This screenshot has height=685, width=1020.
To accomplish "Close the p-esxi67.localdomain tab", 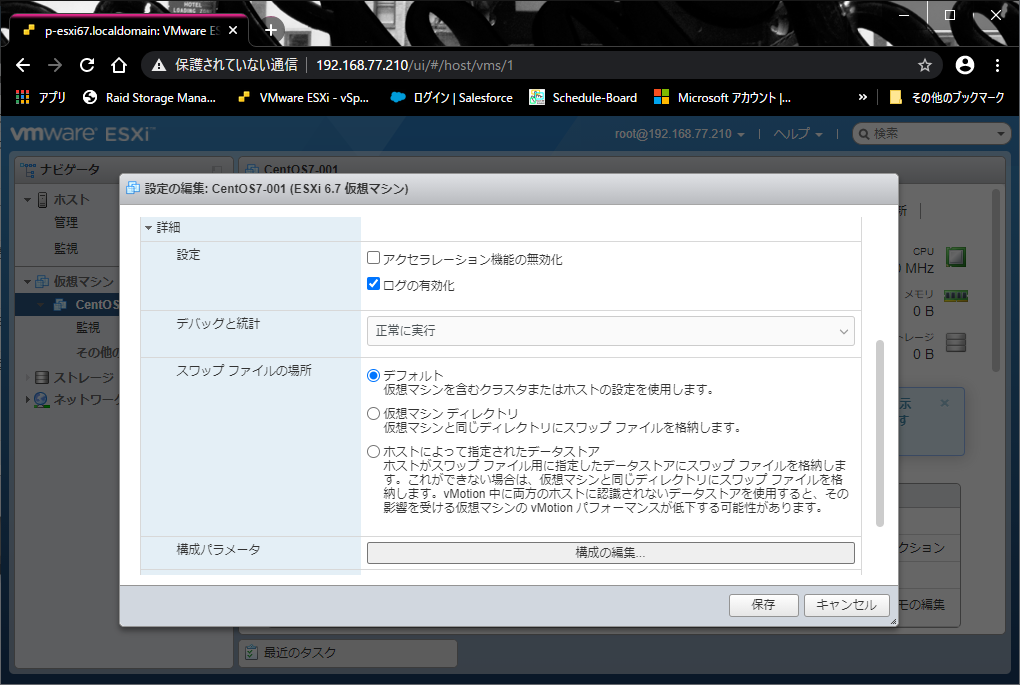I will click(x=233, y=31).
